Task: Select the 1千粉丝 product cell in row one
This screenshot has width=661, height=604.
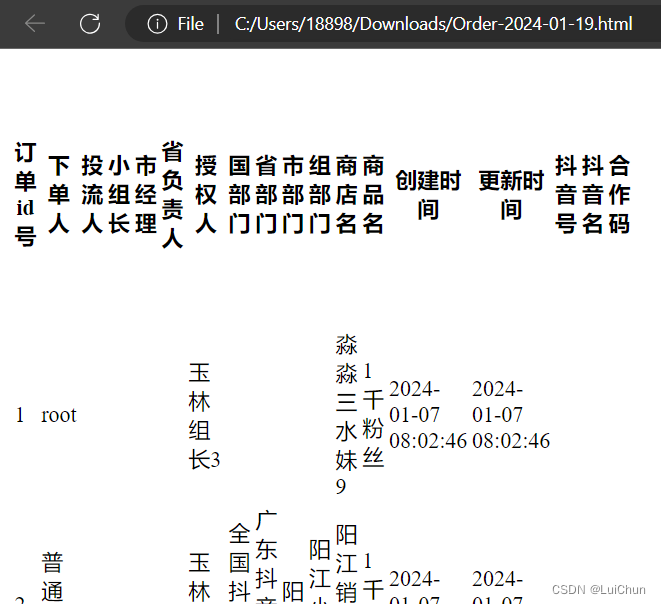Action: click(x=372, y=415)
